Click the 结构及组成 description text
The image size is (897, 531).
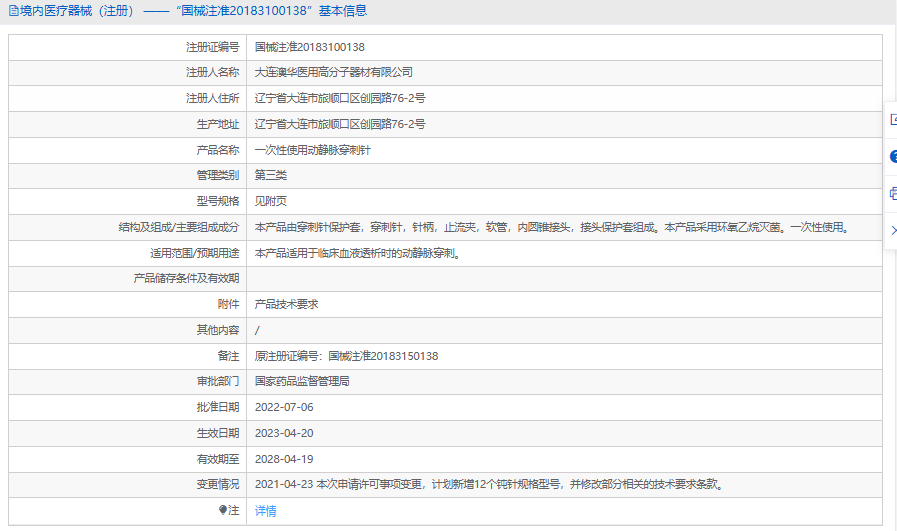pyautogui.click(x=553, y=227)
